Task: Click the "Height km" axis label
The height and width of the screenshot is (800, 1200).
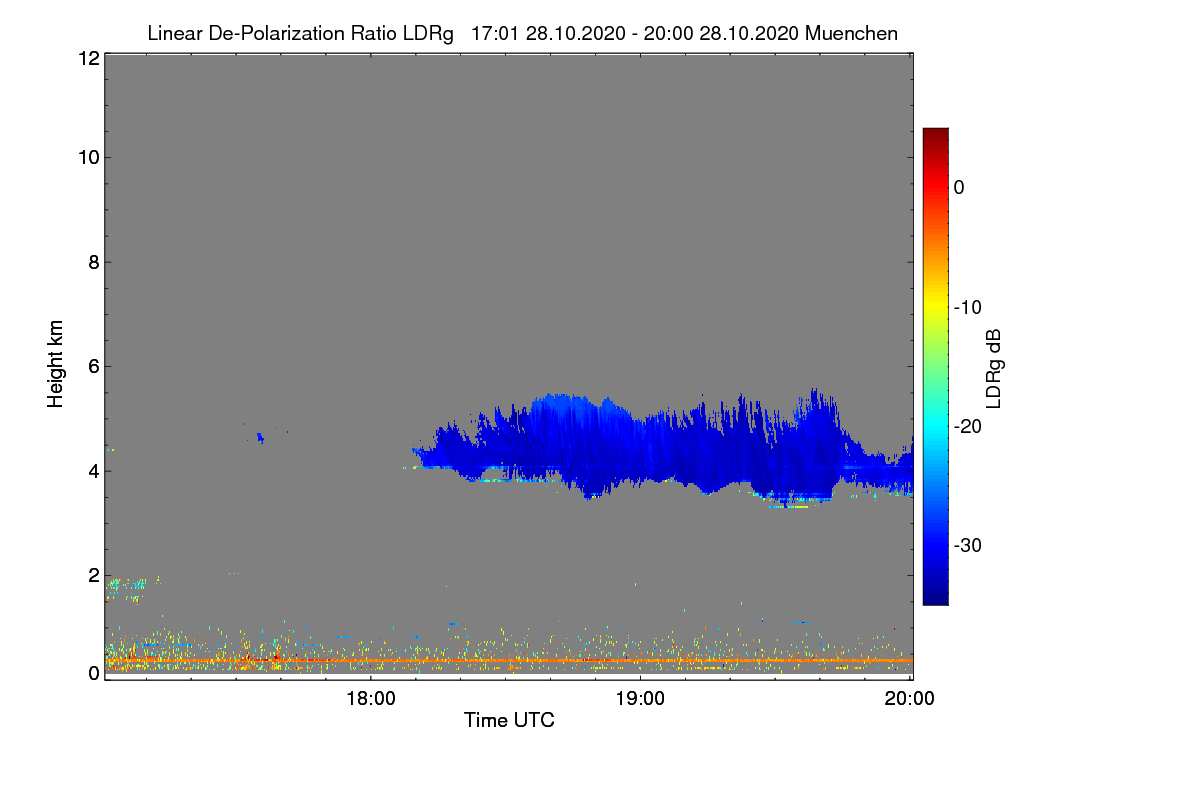Action: [56, 364]
